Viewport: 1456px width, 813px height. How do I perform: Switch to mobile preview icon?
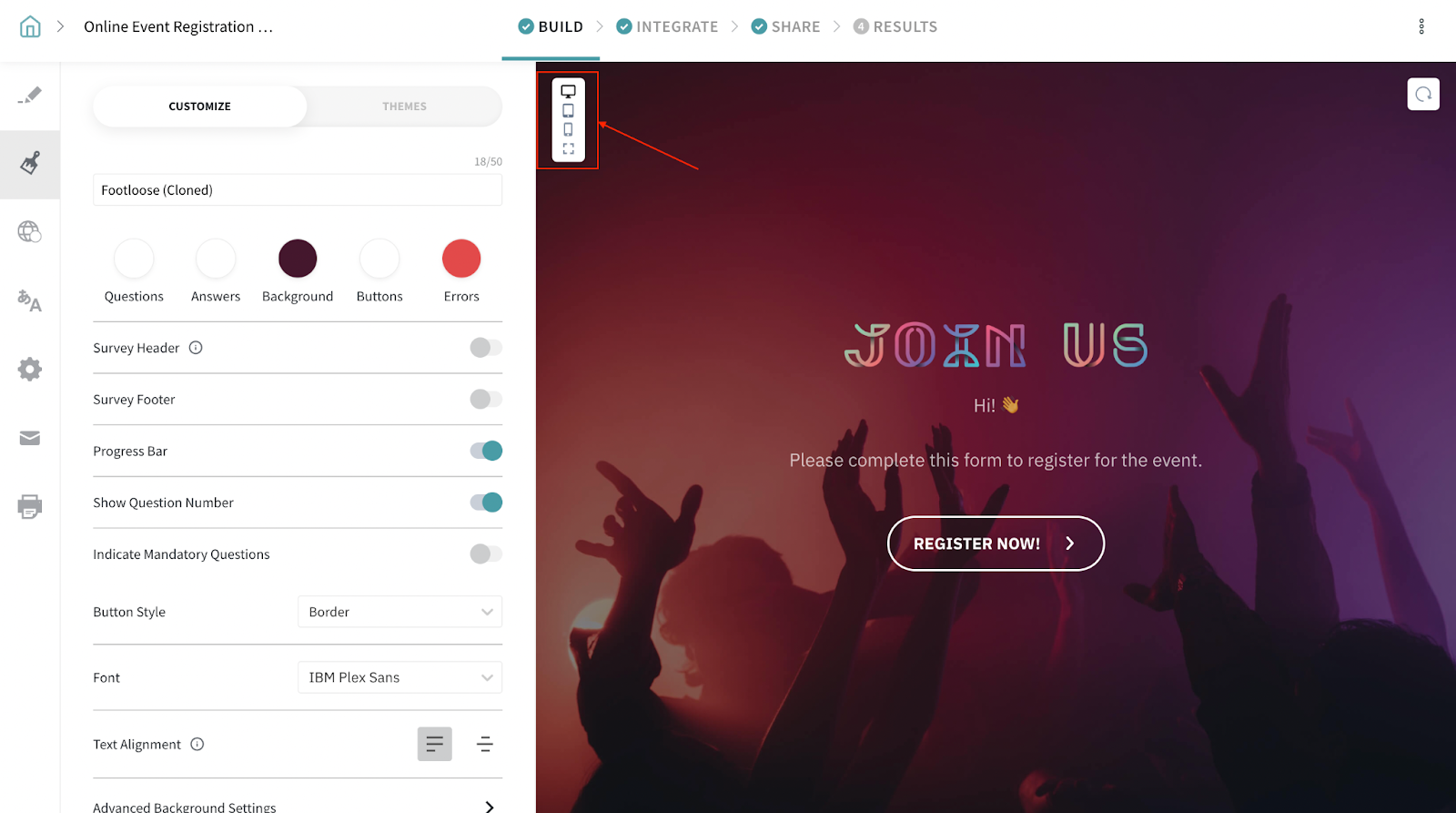[x=568, y=129]
